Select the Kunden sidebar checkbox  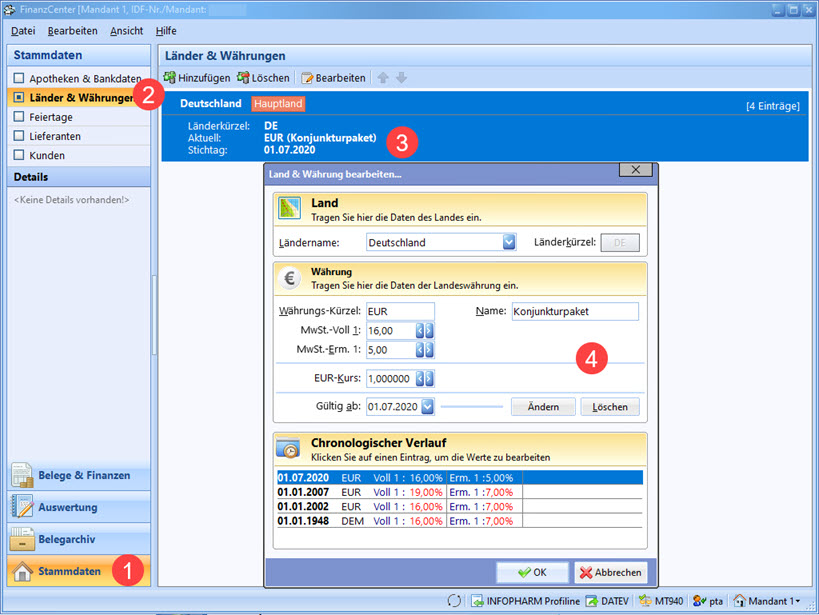pos(18,156)
